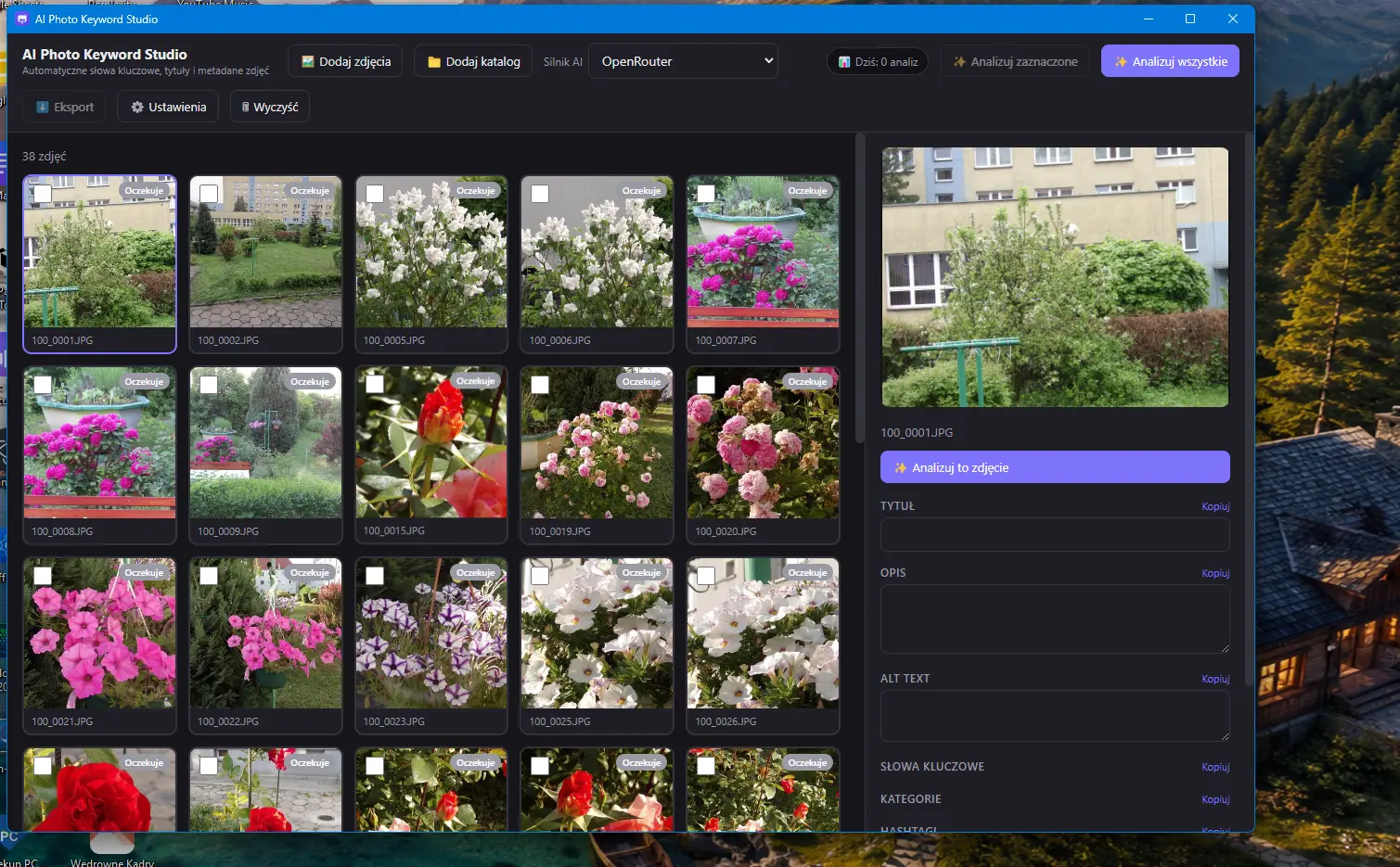
Task: Select thumbnail 100_0021.JPG
Action: [x=100, y=645]
